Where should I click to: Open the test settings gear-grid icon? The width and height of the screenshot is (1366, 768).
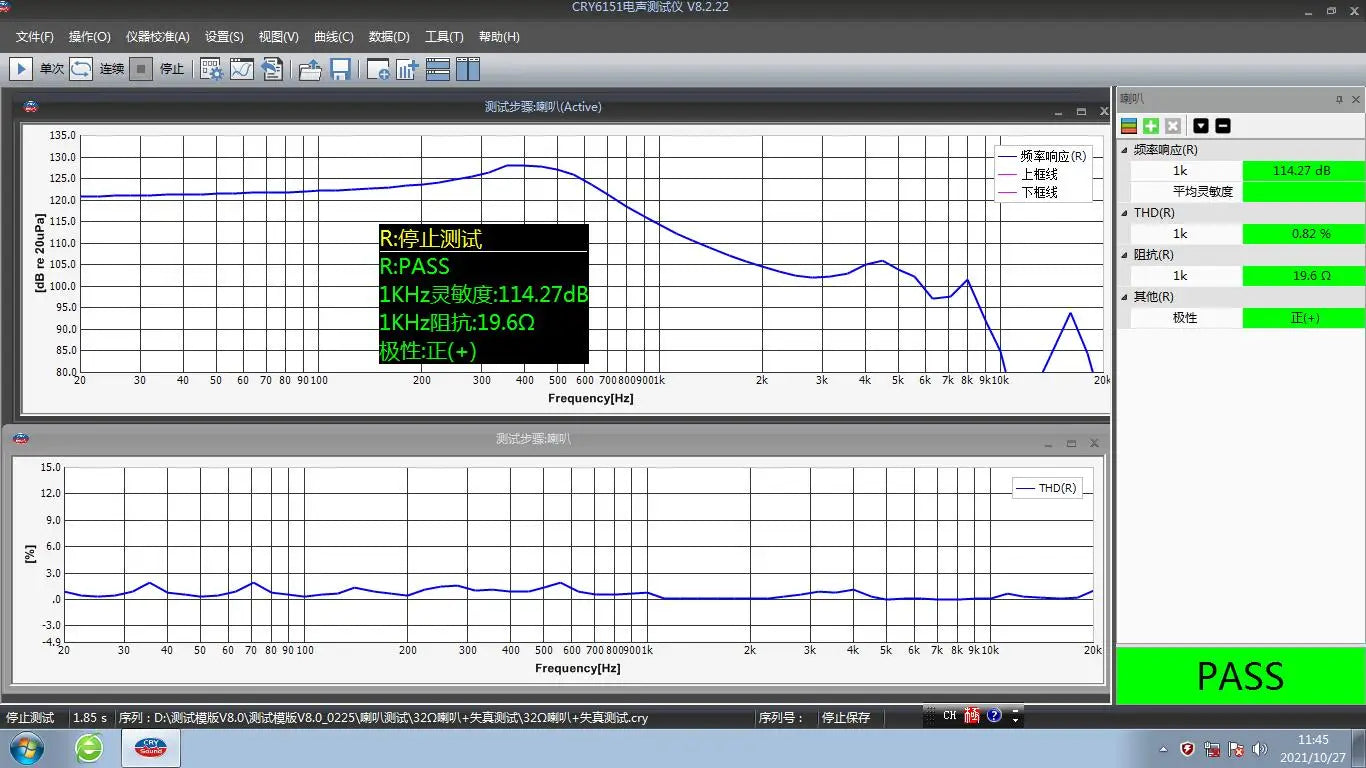(x=211, y=69)
